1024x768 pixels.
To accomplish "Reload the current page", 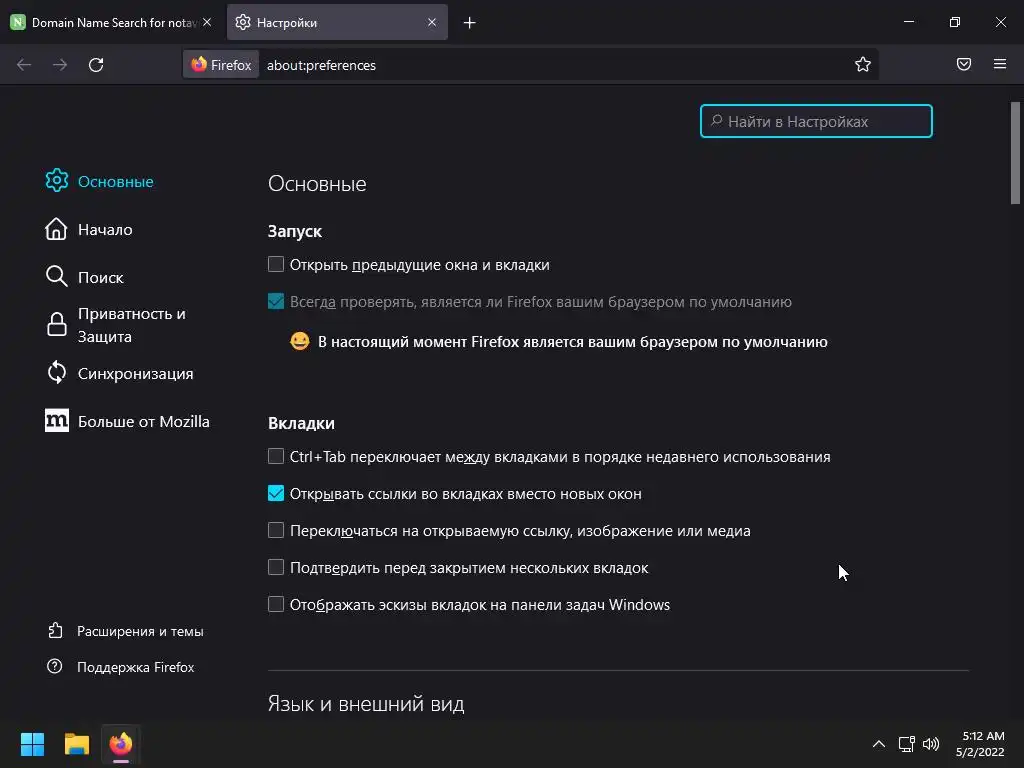I will coord(96,65).
